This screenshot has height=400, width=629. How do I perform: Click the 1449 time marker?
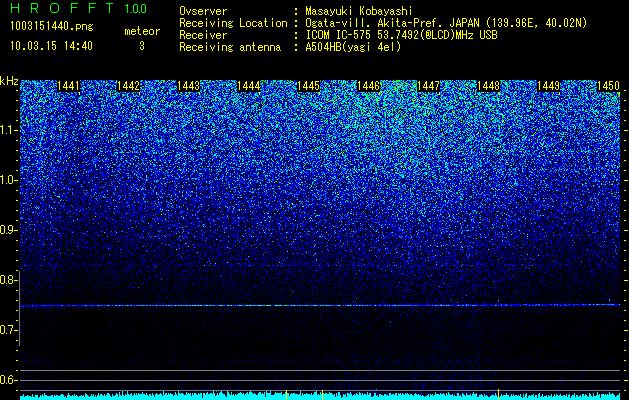(x=548, y=86)
